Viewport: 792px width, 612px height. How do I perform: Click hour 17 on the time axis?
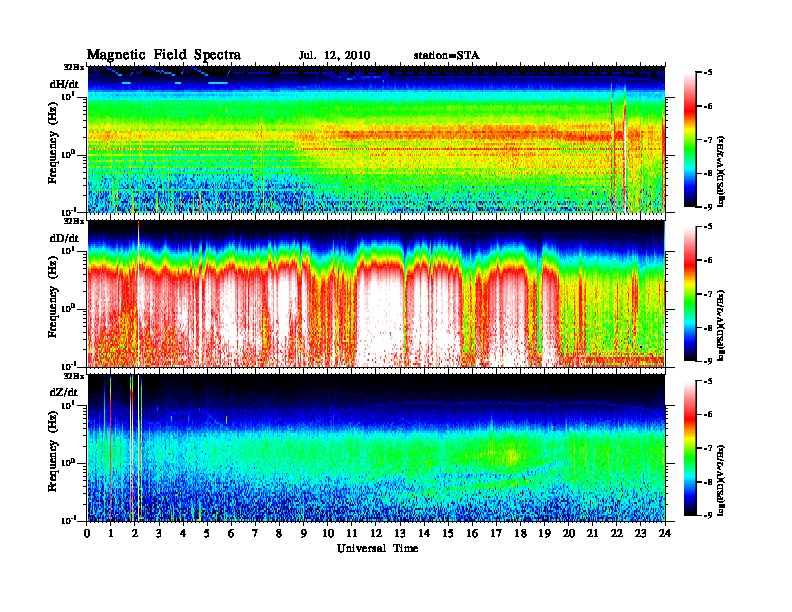[497, 533]
